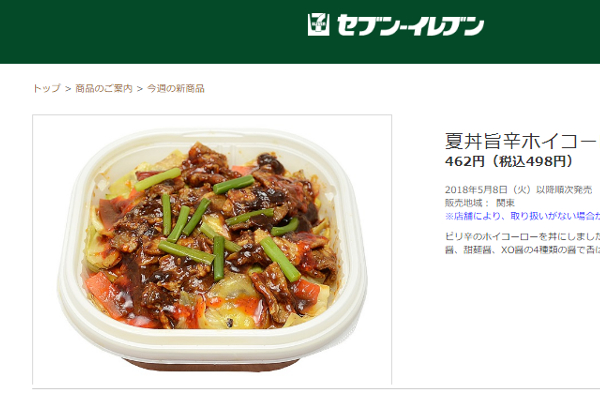Open 今週の新商品 breadcrumb link

pos(176,88)
